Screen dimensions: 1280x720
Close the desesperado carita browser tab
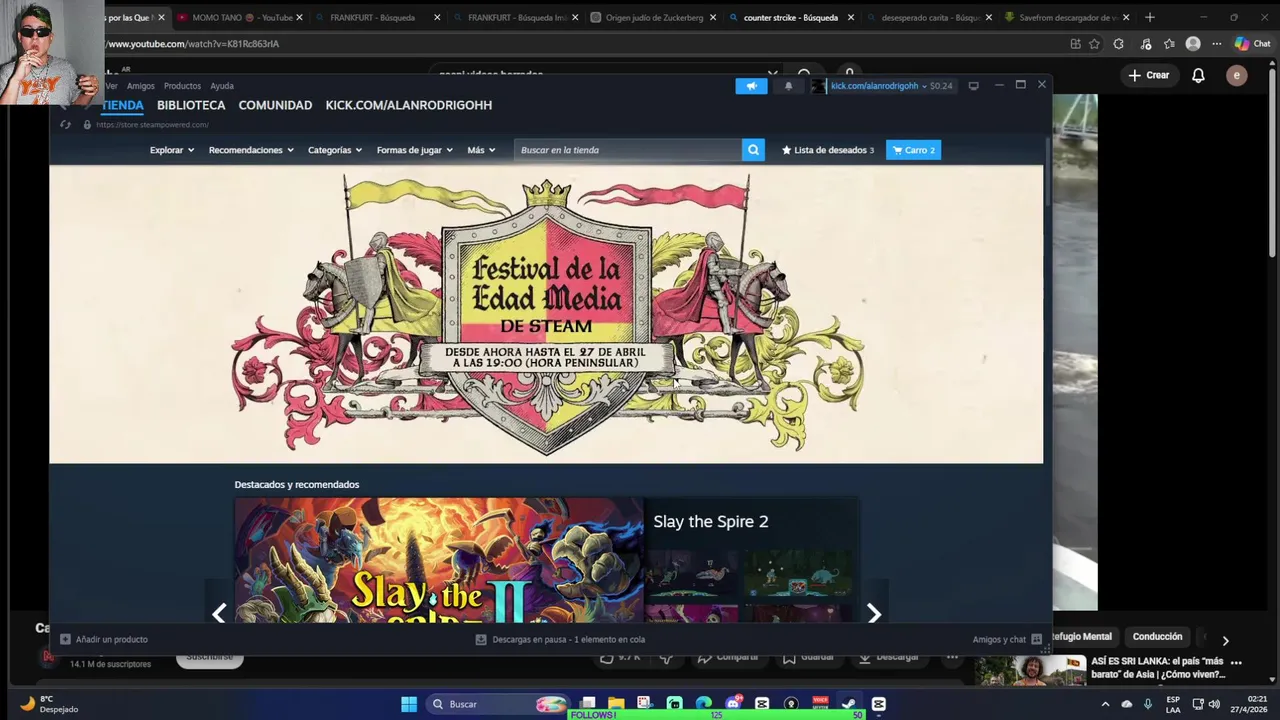[x=988, y=17]
